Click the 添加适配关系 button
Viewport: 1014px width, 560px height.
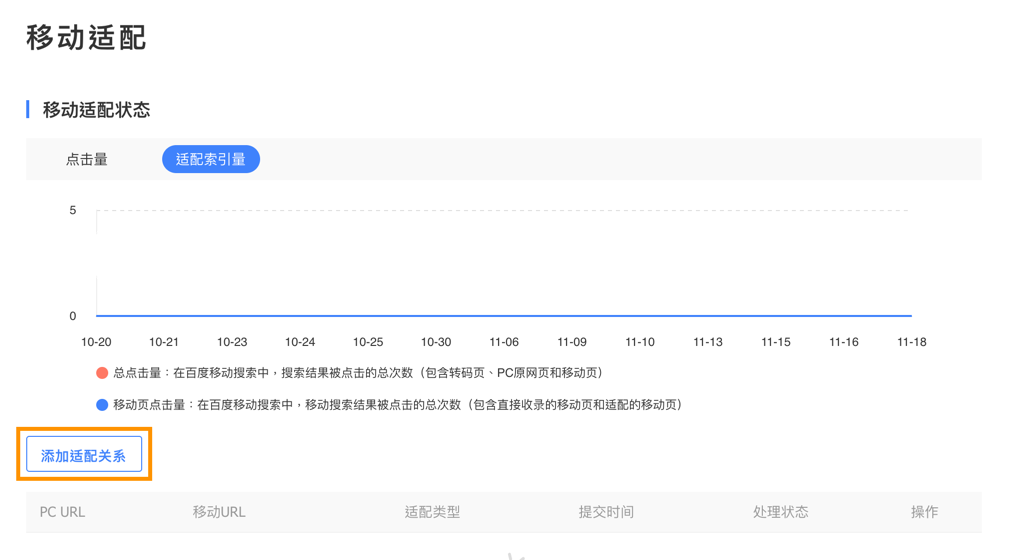point(84,454)
